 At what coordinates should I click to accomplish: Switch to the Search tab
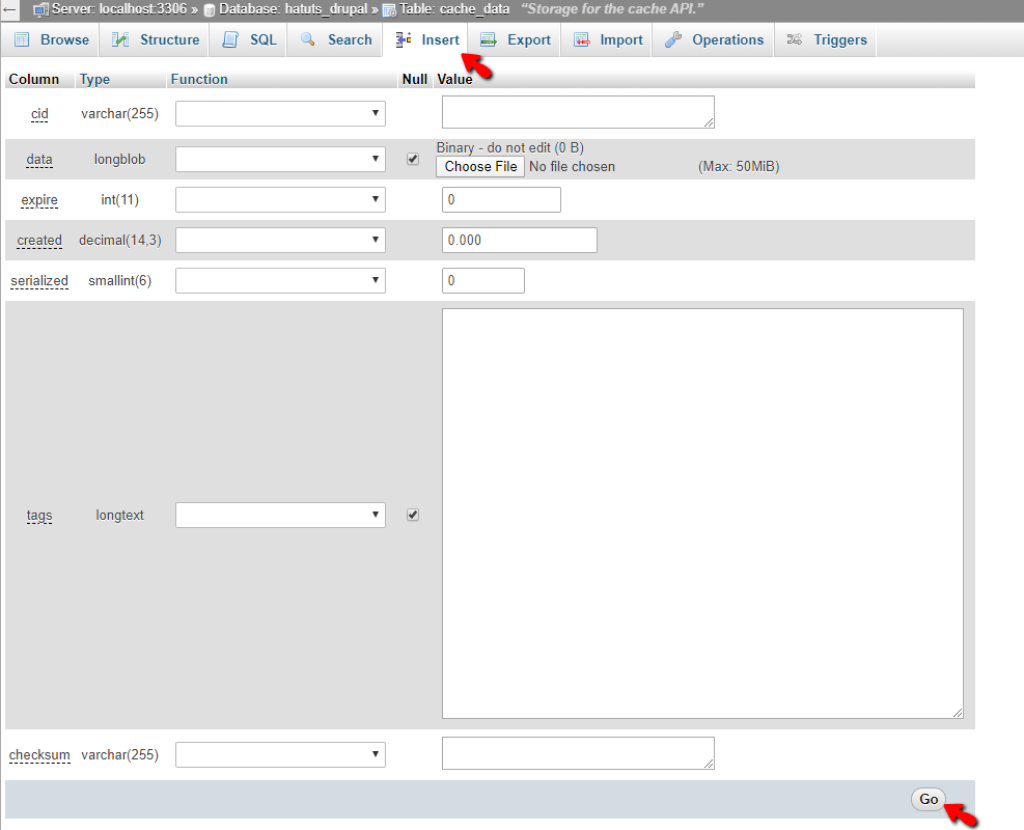pos(335,40)
